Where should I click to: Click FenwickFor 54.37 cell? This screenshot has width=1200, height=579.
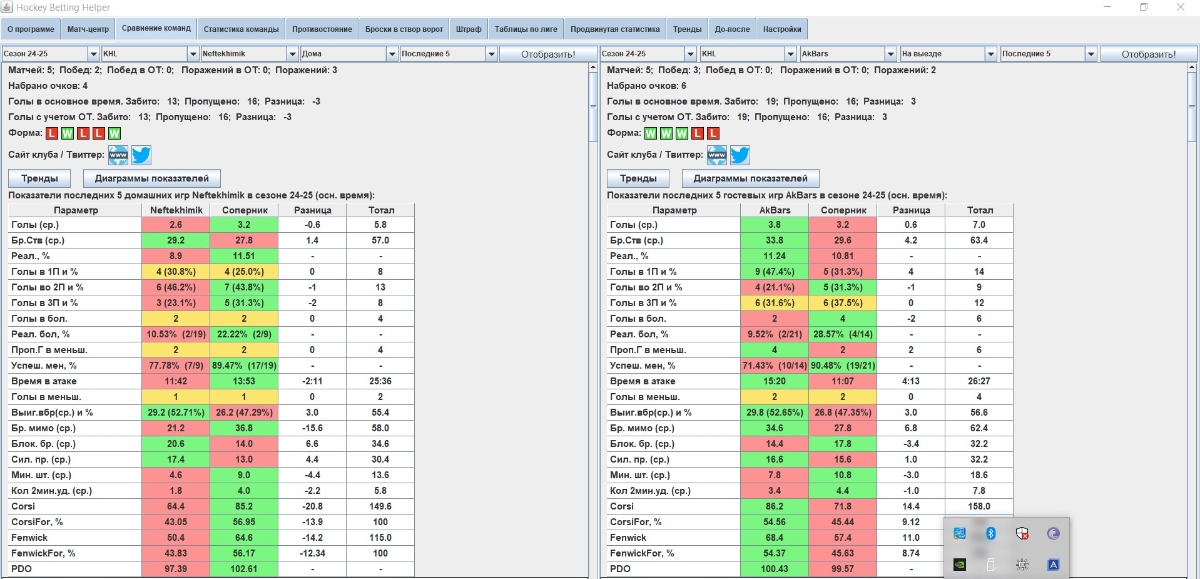click(x=775, y=553)
